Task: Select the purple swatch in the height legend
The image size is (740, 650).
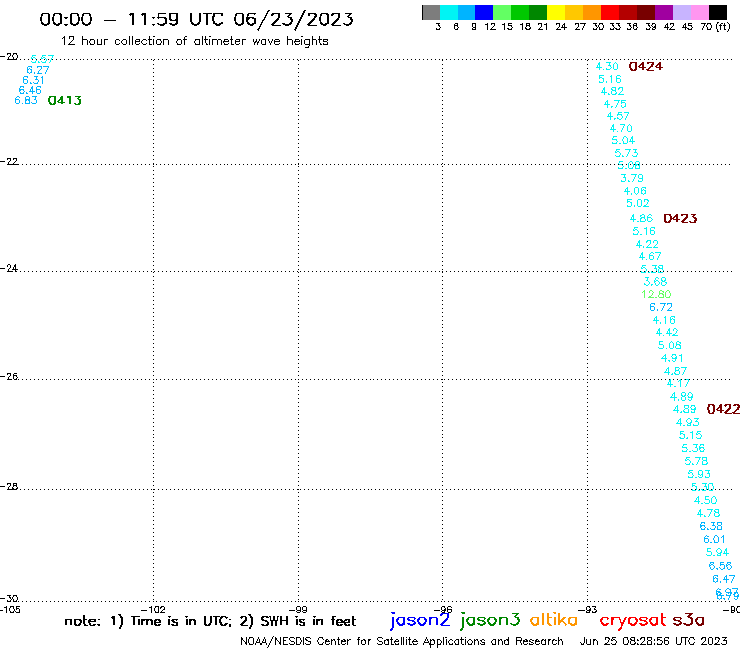Action: [664, 12]
